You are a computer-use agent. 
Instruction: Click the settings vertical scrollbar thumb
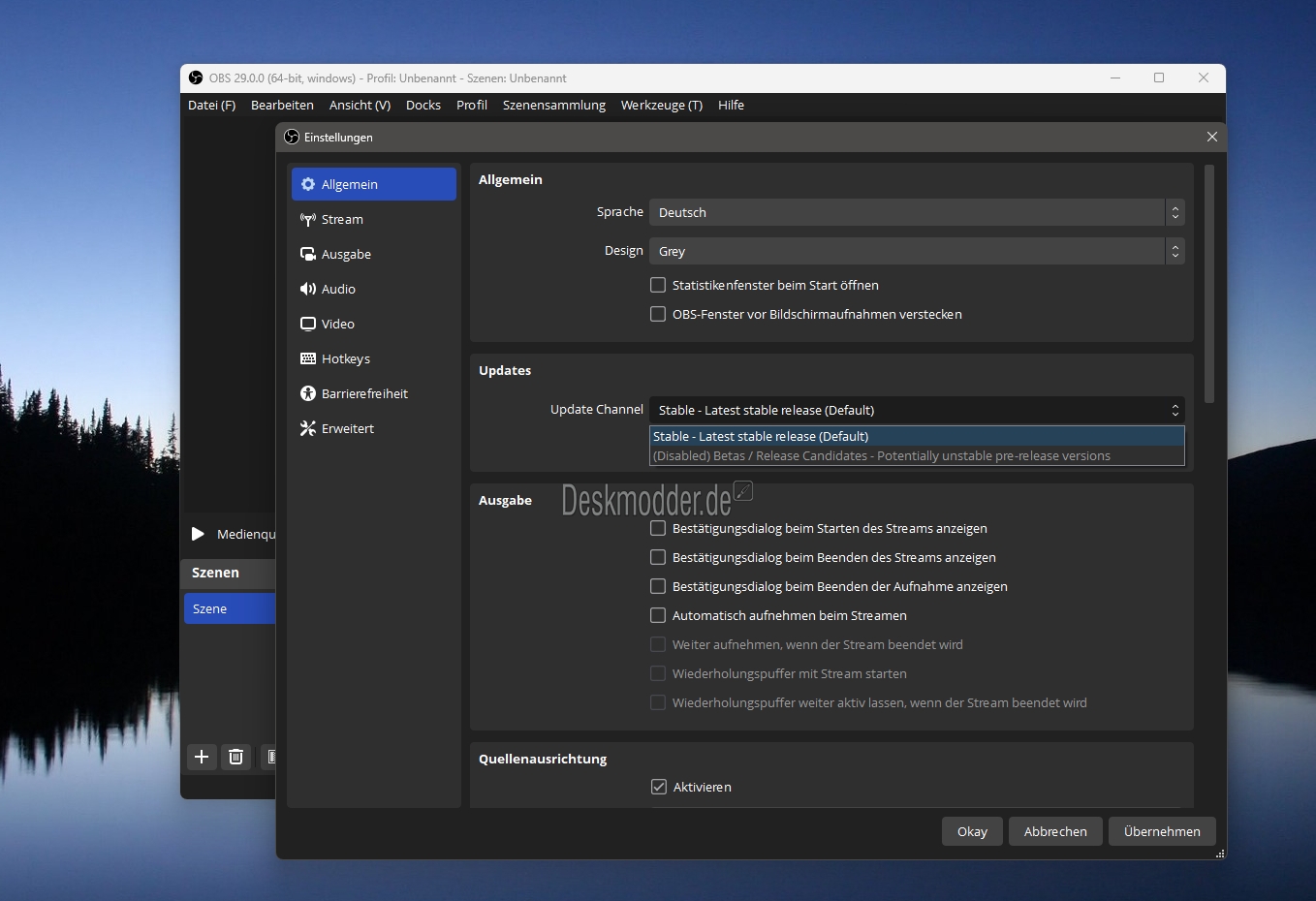pyautogui.click(x=1209, y=284)
